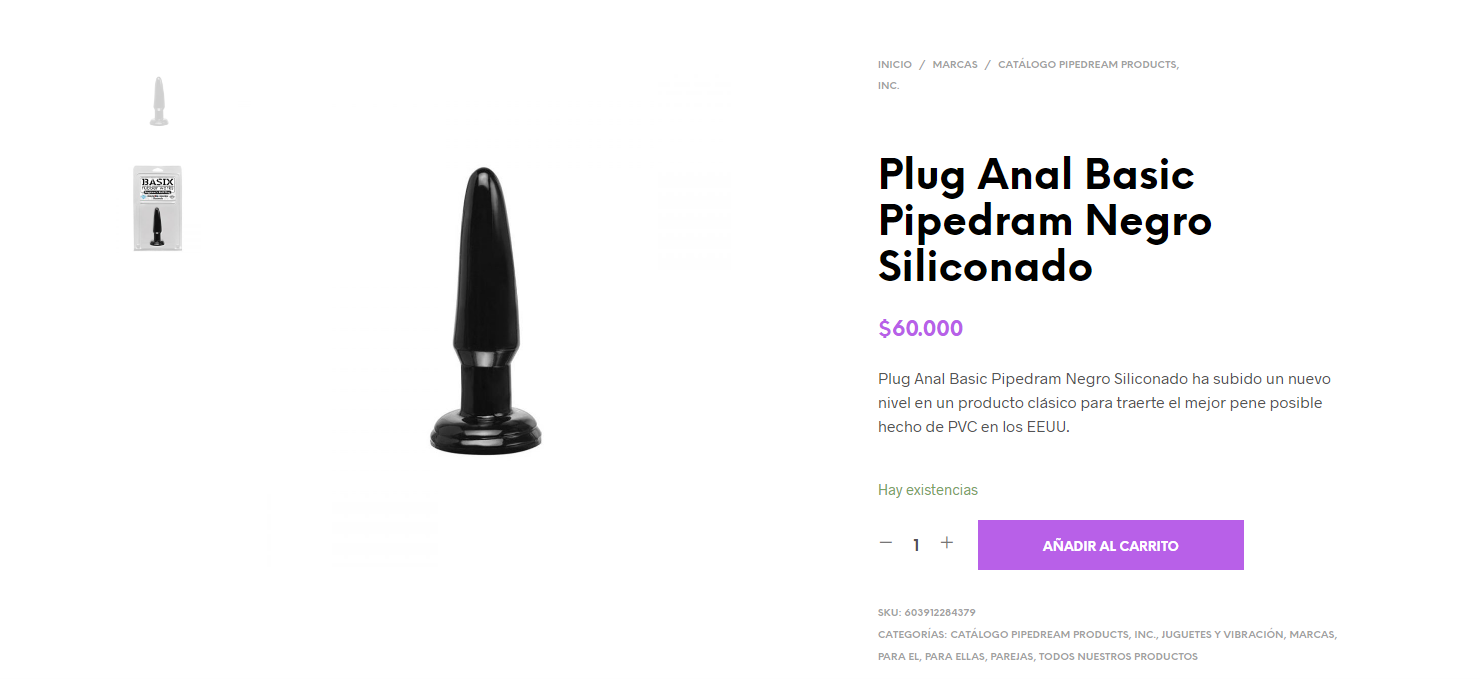Viewport: 1480px width, 679px height.
Task: Click the product title heading
Action: pos(1045,221)
